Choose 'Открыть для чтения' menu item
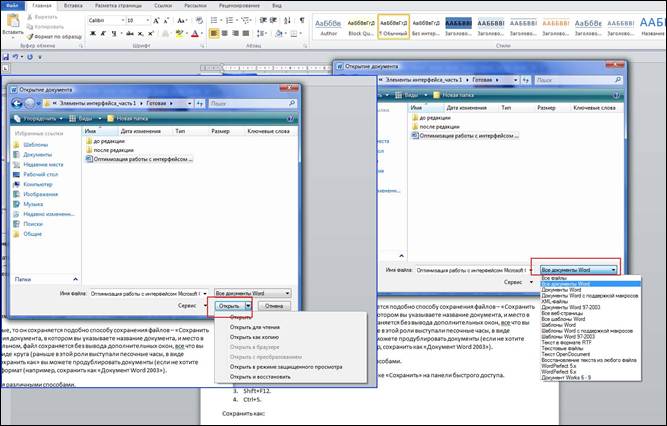The width and height of the screenshot is (667, 426). click(255, 327)
